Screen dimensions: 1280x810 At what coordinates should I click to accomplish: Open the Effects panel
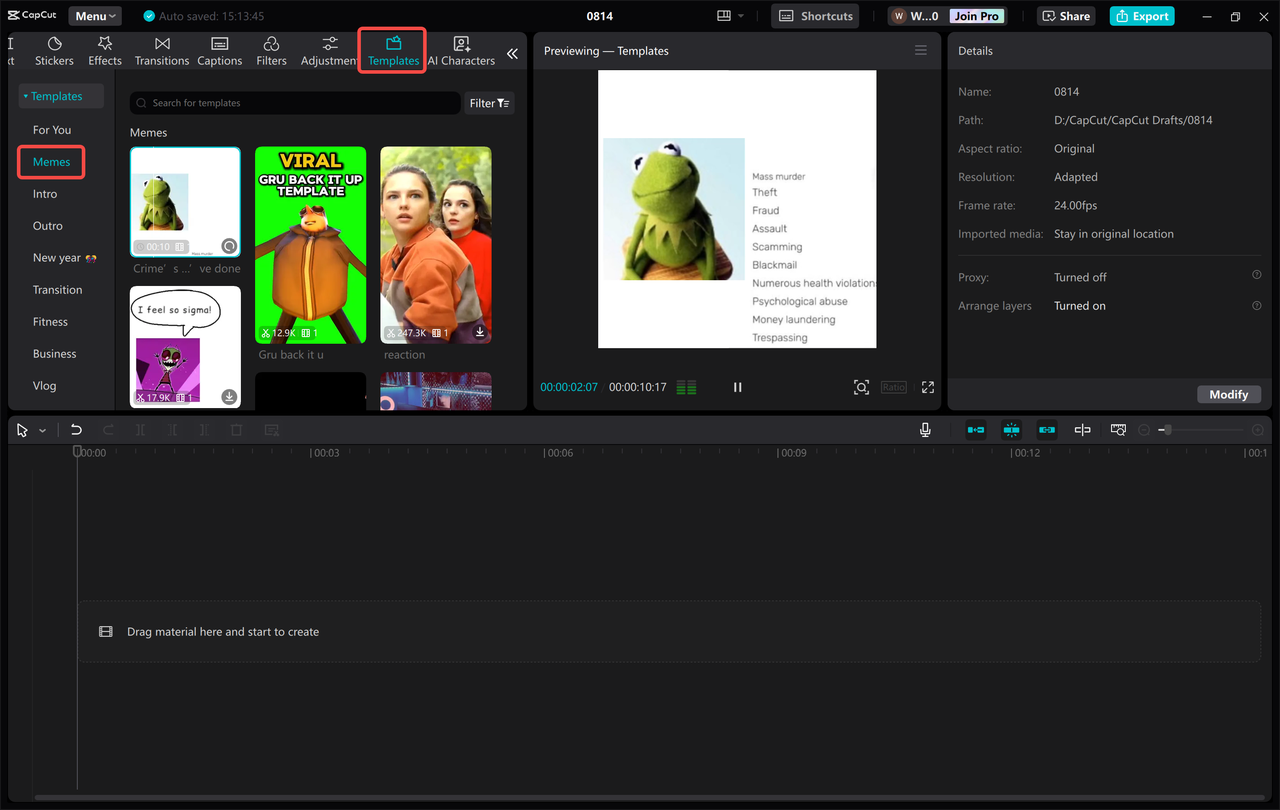click(104, 50)
